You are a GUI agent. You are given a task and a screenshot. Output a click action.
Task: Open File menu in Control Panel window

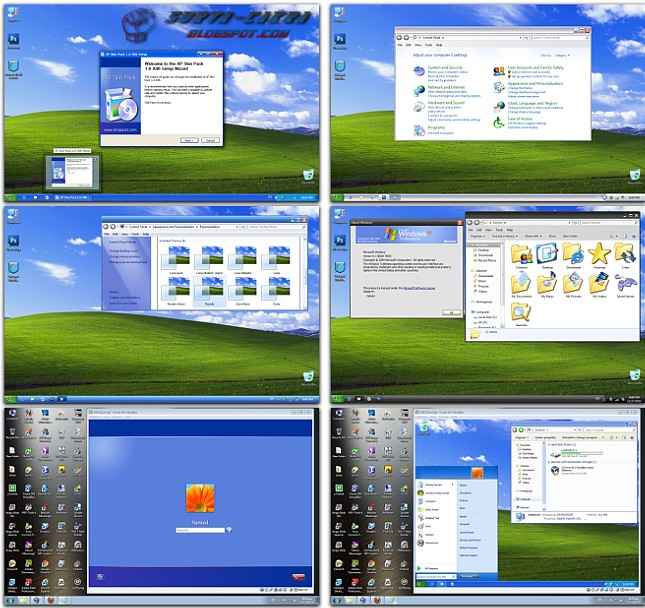[399, 44]
